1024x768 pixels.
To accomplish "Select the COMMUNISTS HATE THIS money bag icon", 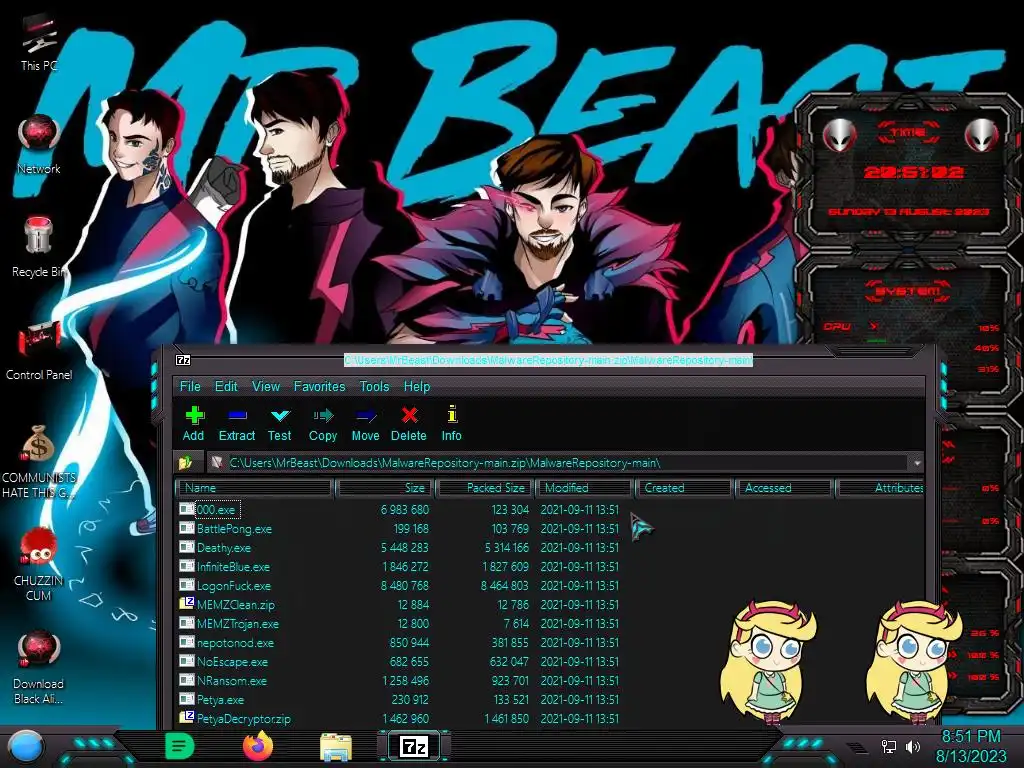I will pos(39,461).
